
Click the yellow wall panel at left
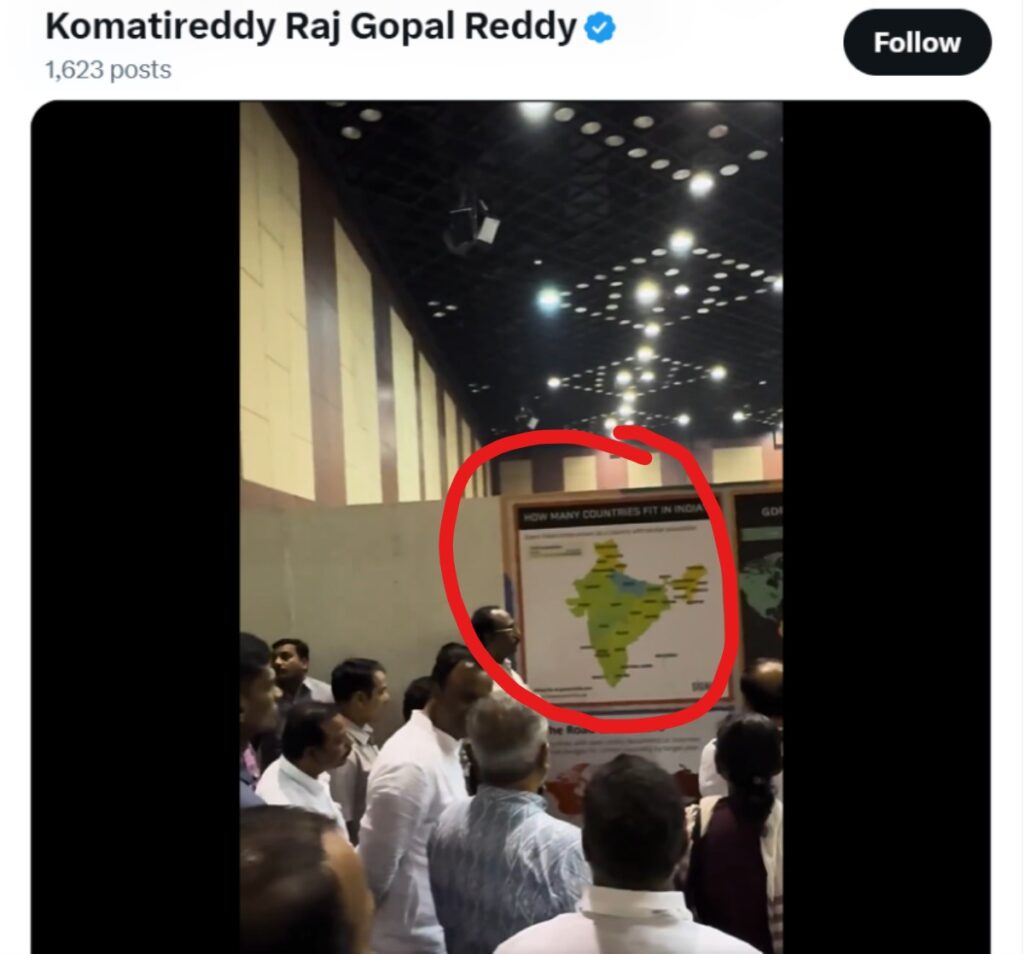pyautogui.click(x=274, y=300)
